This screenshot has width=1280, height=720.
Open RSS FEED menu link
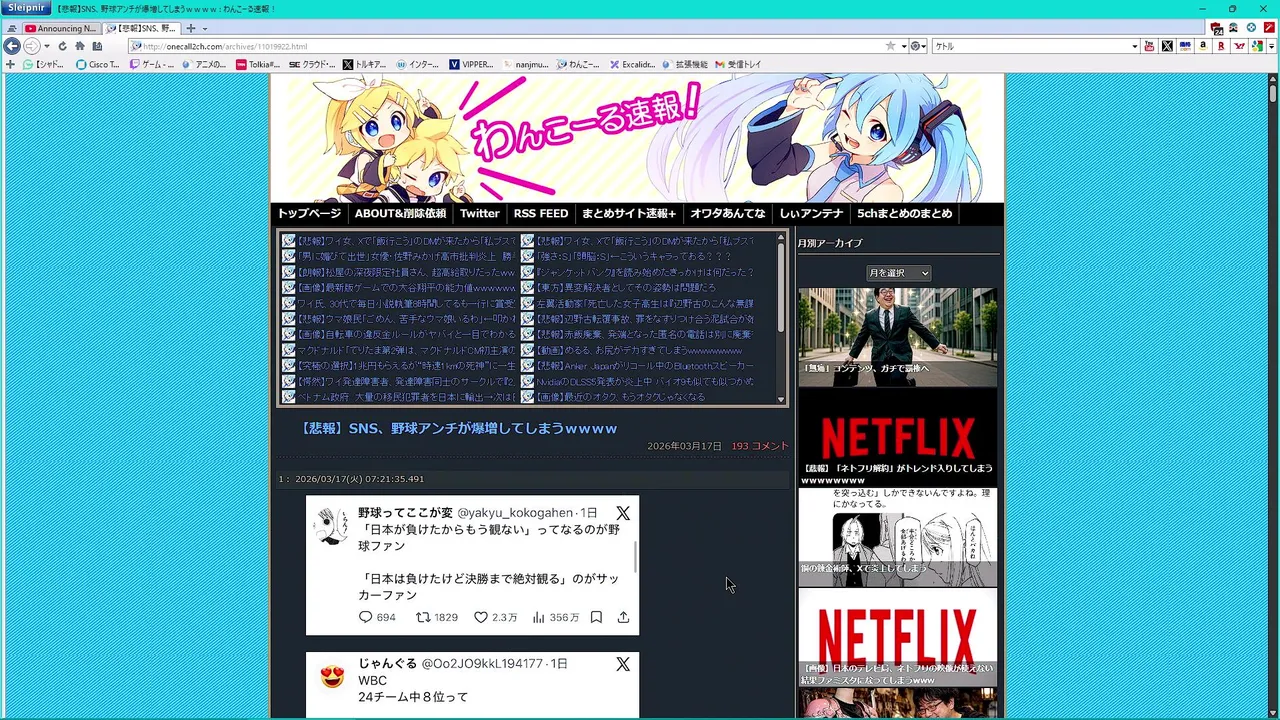tap(540, 213)
